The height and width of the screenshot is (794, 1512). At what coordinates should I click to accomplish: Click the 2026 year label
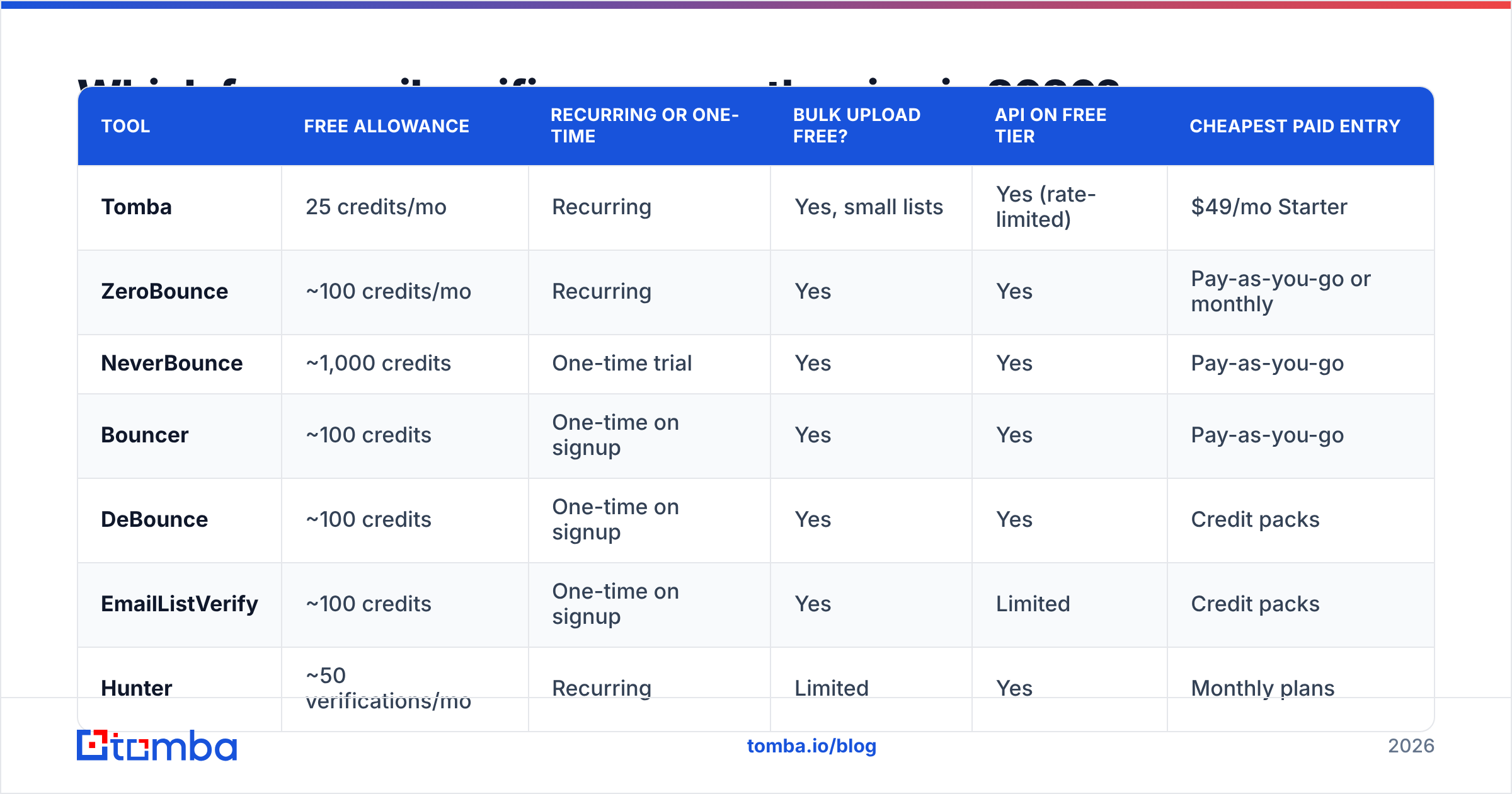(x=1411, y=746)
